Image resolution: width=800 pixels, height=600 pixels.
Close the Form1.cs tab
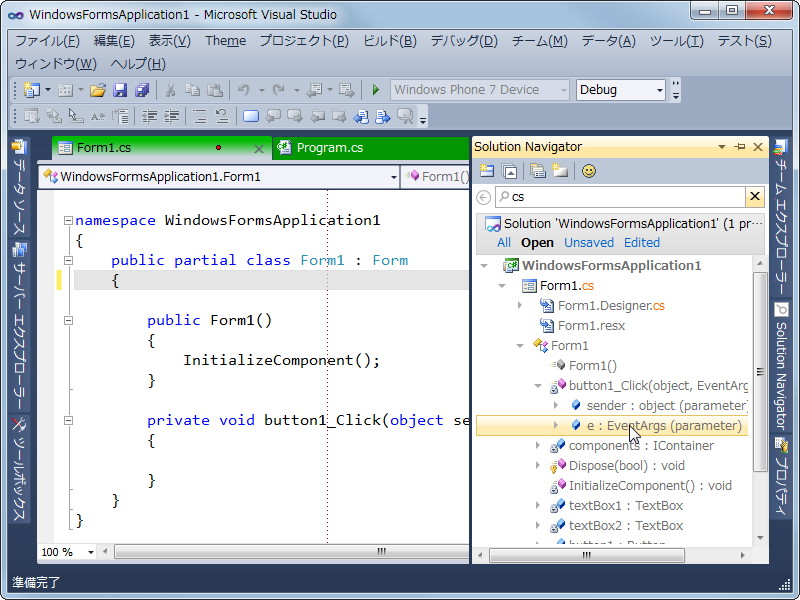pos(259,149)
